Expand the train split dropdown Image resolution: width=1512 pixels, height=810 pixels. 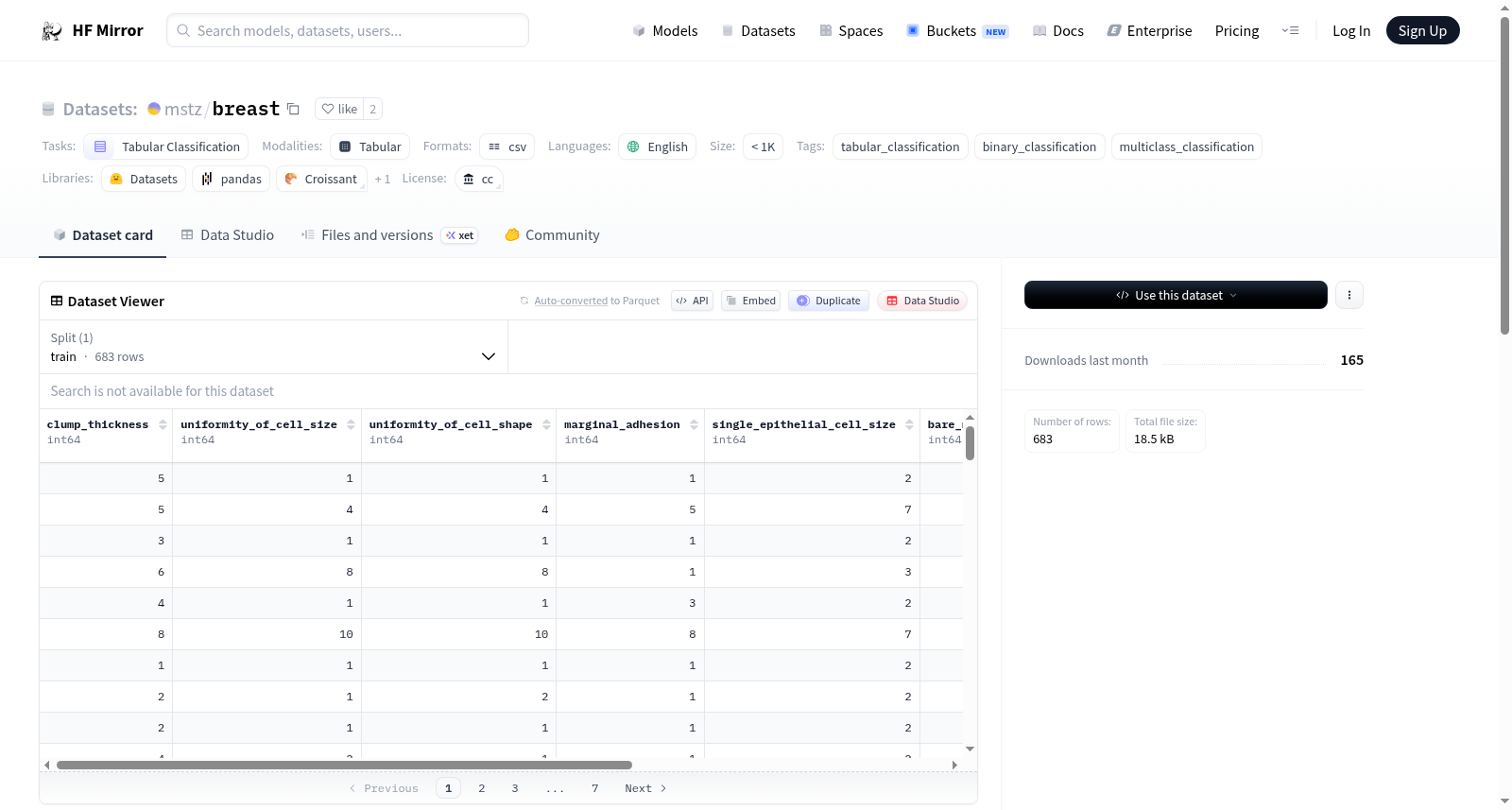273,347
